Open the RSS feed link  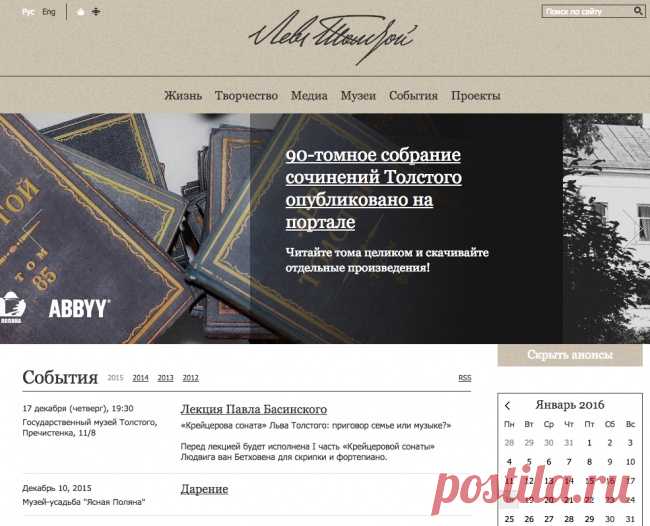coord(465,378)
